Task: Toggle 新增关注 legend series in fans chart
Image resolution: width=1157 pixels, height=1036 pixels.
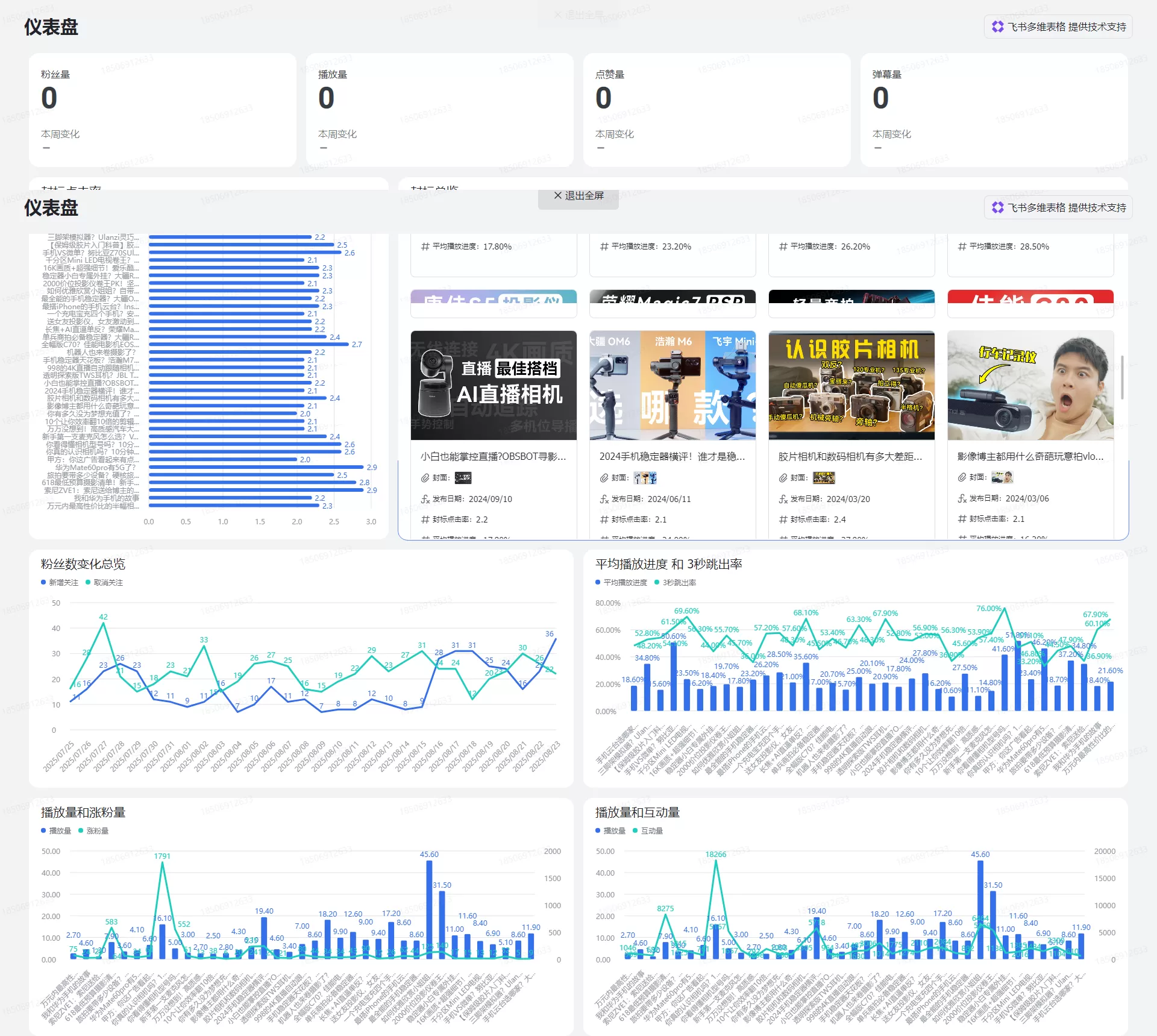Action: [60, 582]
